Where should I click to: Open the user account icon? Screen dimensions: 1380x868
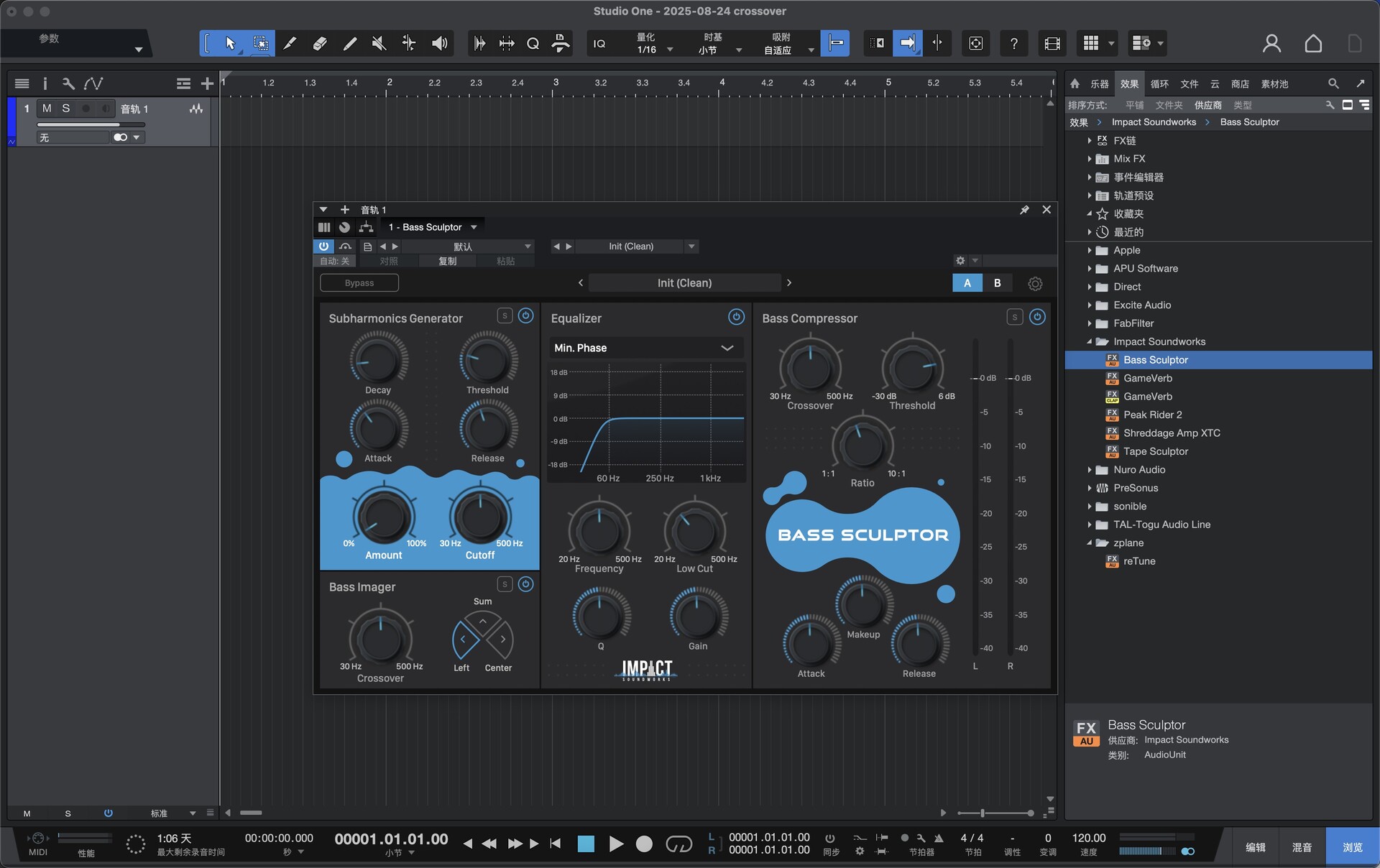(1271, 44)
